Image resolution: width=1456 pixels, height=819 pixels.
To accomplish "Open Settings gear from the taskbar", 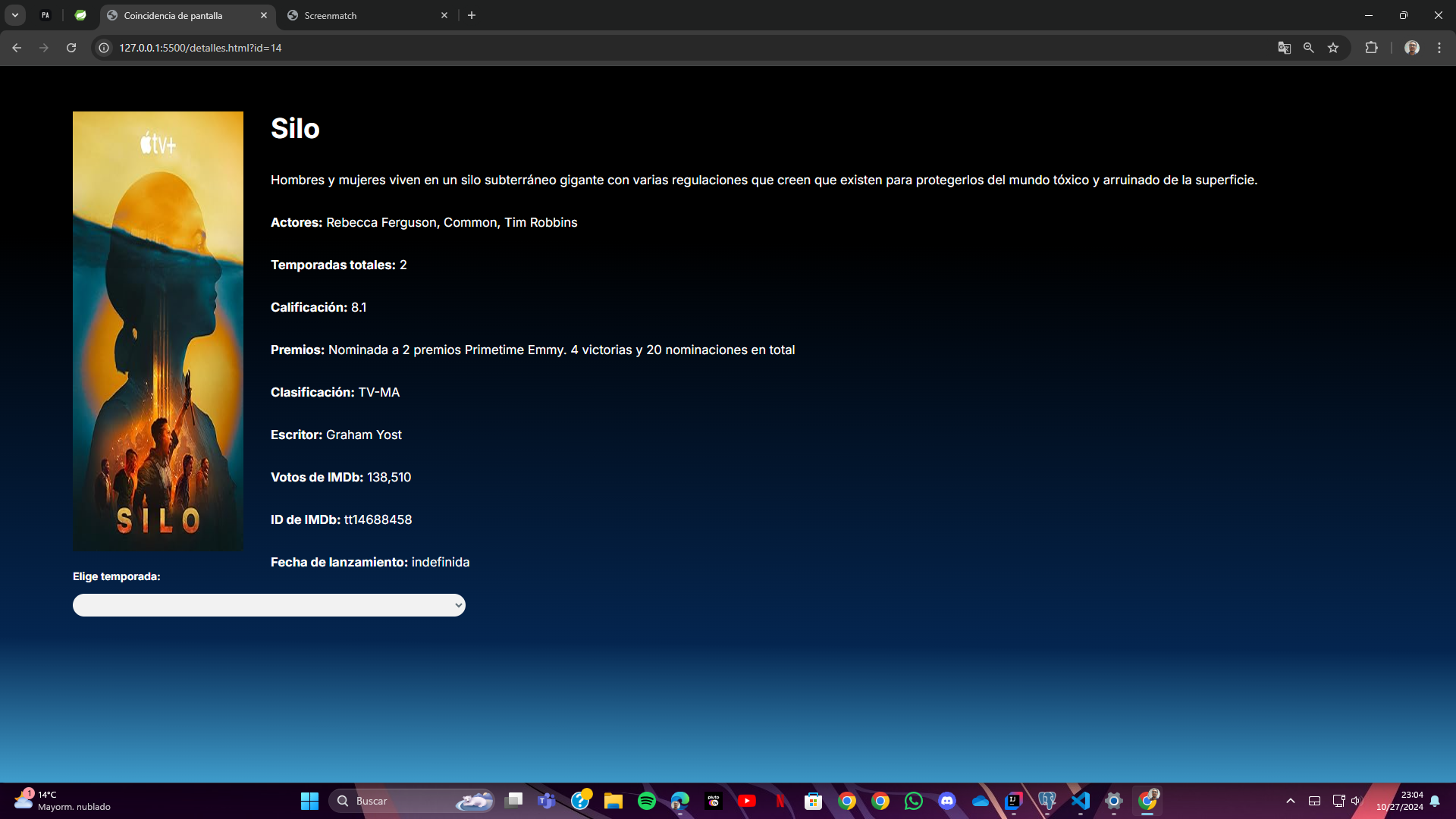I will (1114, 801).
